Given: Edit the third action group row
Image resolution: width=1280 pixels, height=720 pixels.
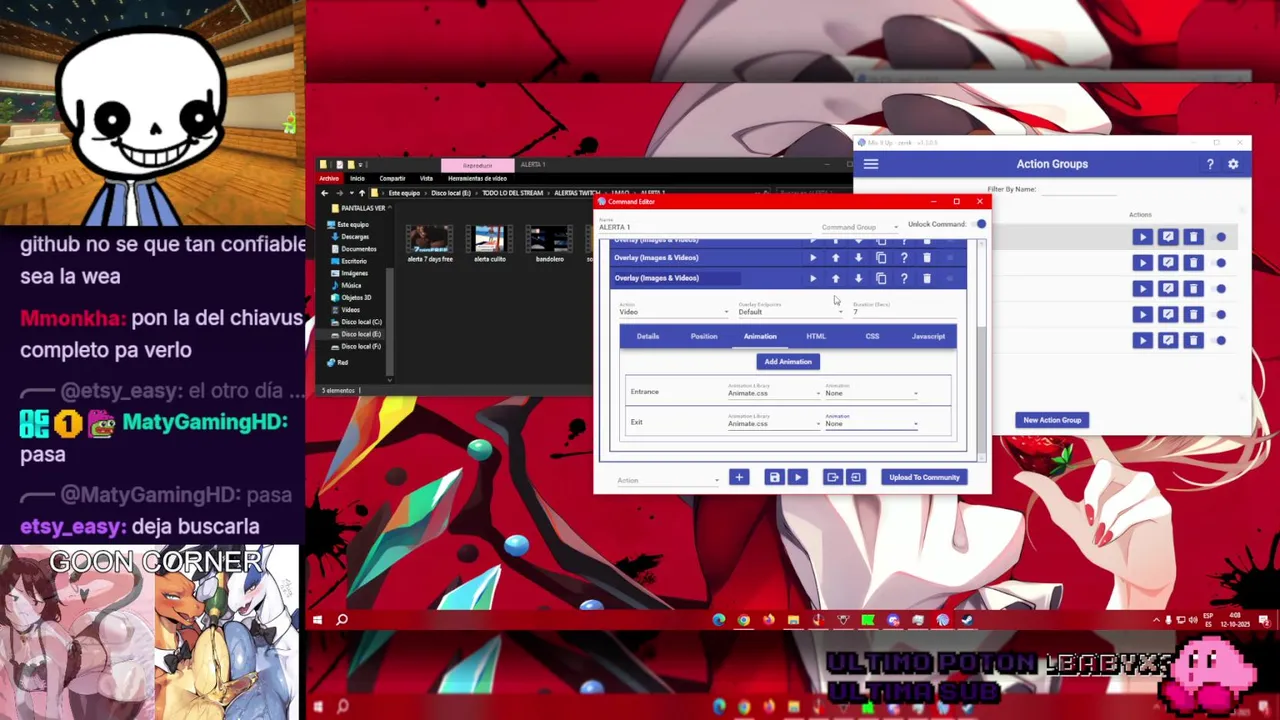Looking at the screenshot, I should click(x=1168, y=289).
